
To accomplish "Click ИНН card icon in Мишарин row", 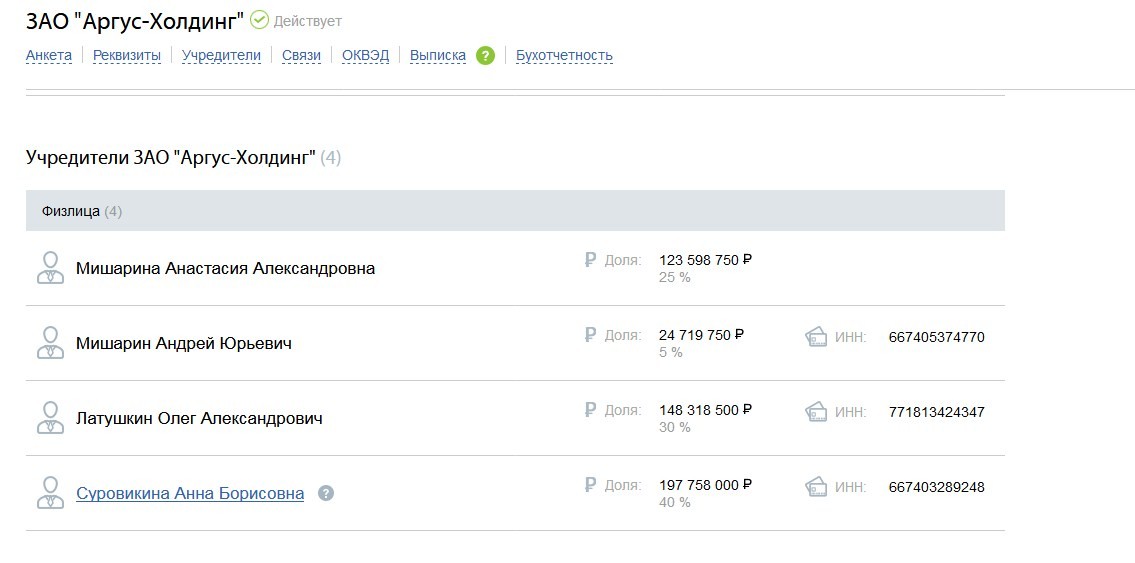I will pos(816,336).
